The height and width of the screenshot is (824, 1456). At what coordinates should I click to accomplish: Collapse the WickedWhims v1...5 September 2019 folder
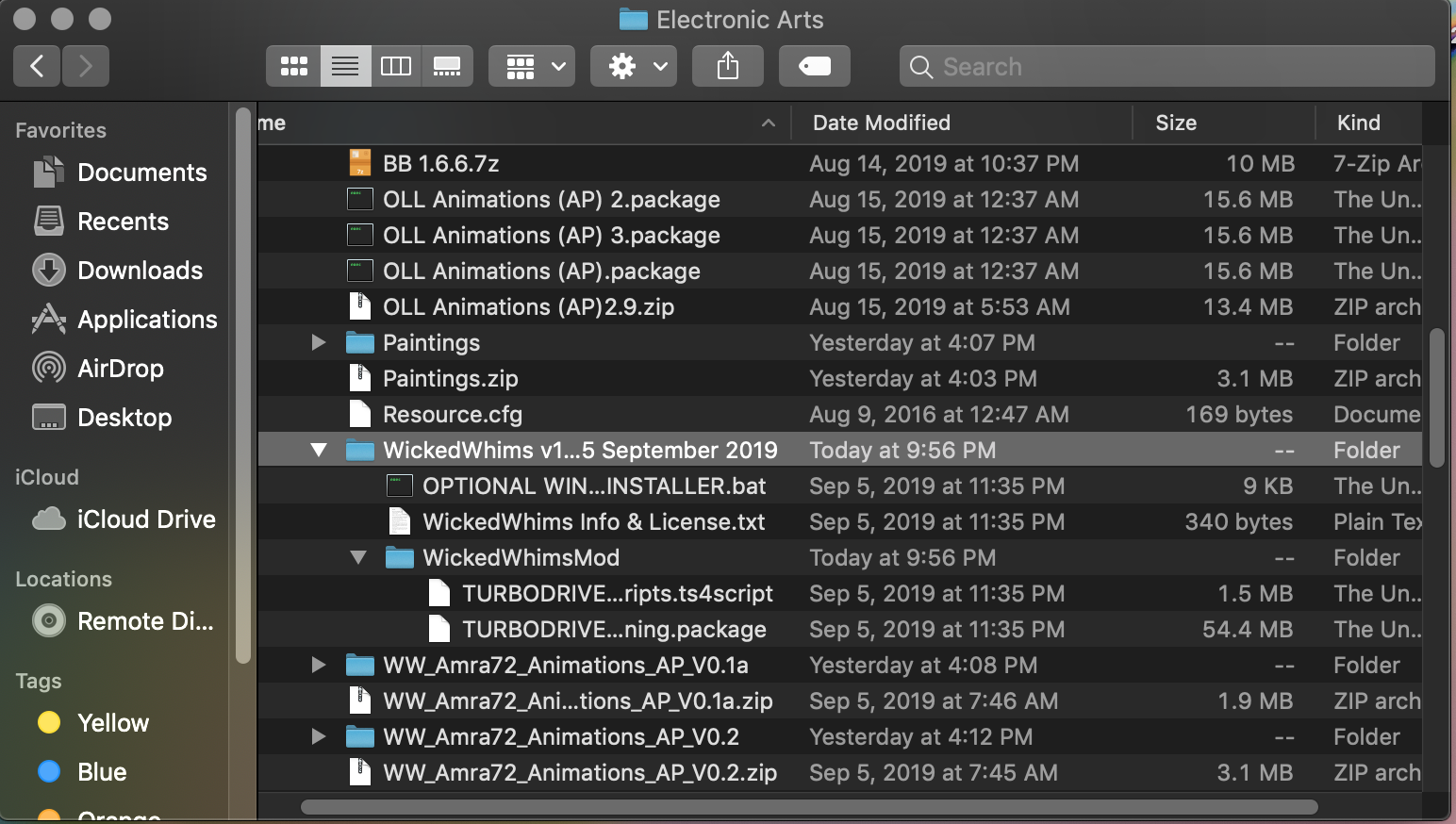coord(319,451)
